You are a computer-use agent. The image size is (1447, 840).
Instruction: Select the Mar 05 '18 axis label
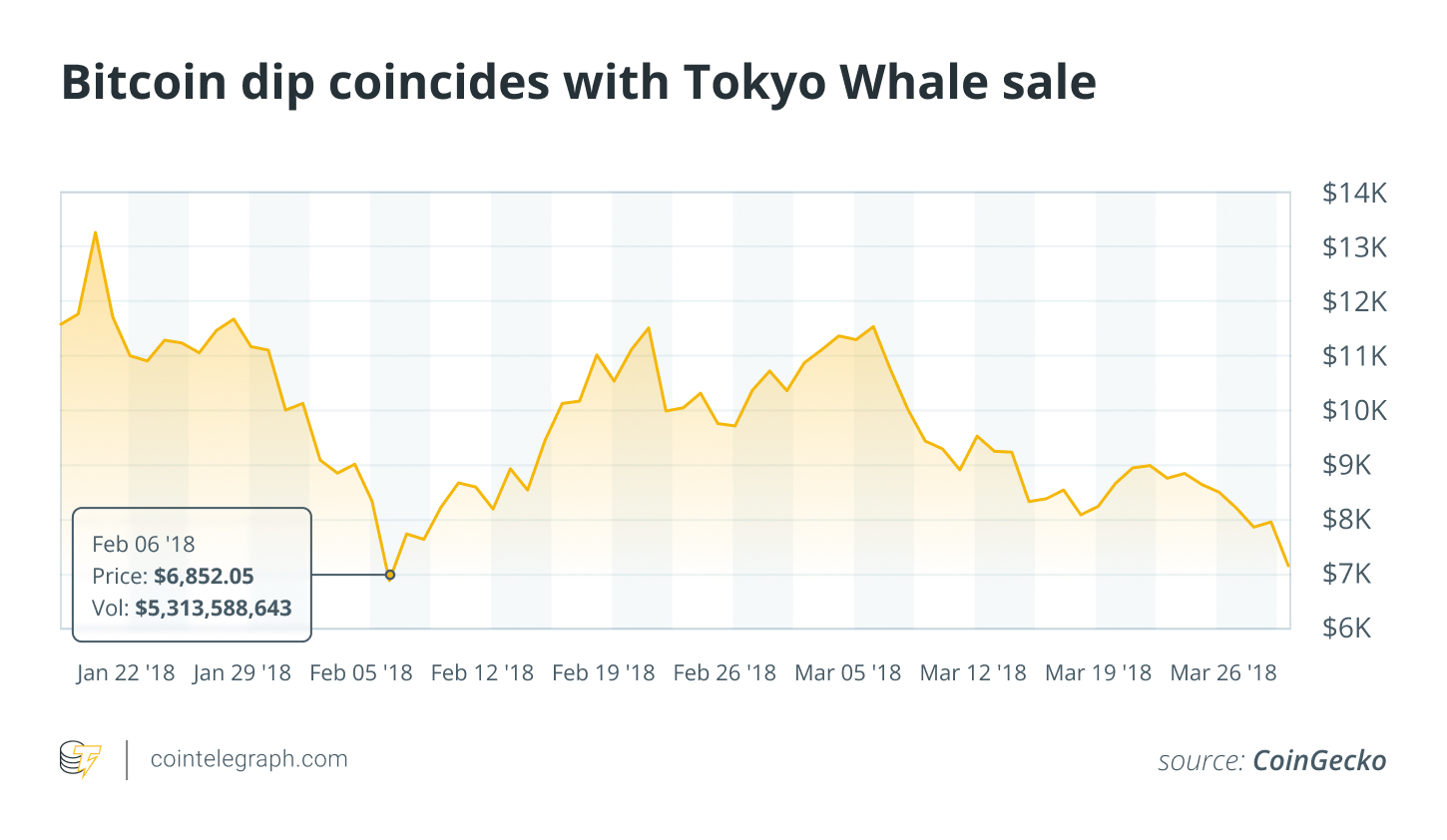point(847,673)
